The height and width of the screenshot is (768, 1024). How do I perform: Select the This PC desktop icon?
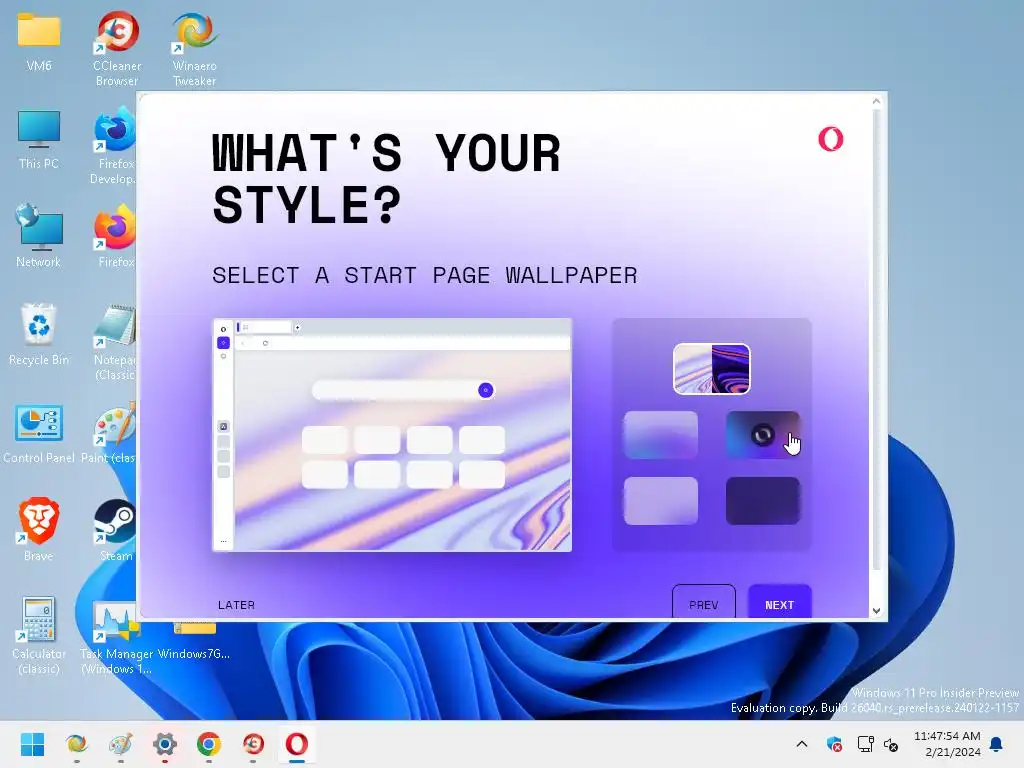[x=39, y=140]
